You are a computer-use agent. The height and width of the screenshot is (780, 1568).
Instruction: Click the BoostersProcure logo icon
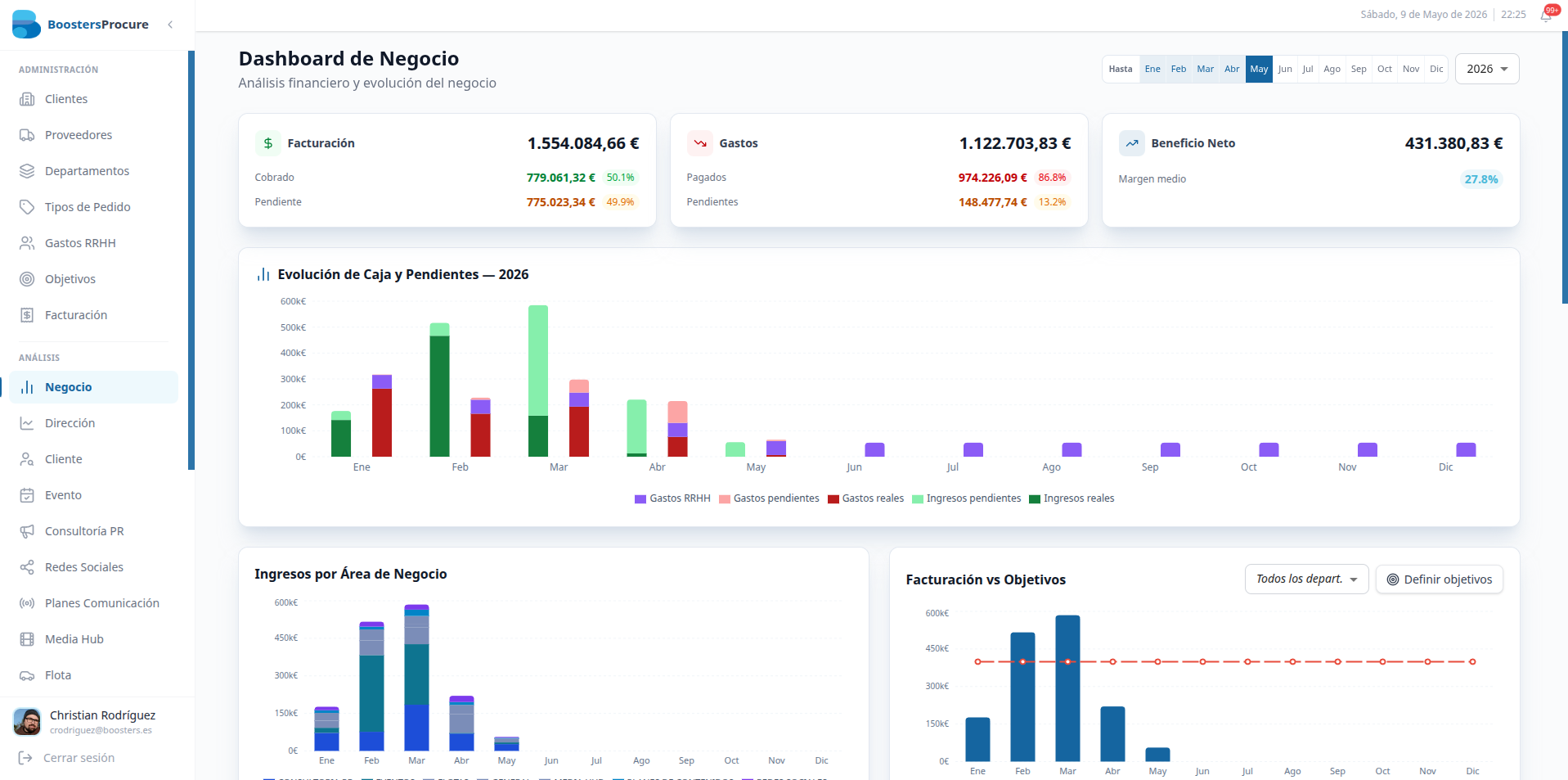(x=26, y=25)
